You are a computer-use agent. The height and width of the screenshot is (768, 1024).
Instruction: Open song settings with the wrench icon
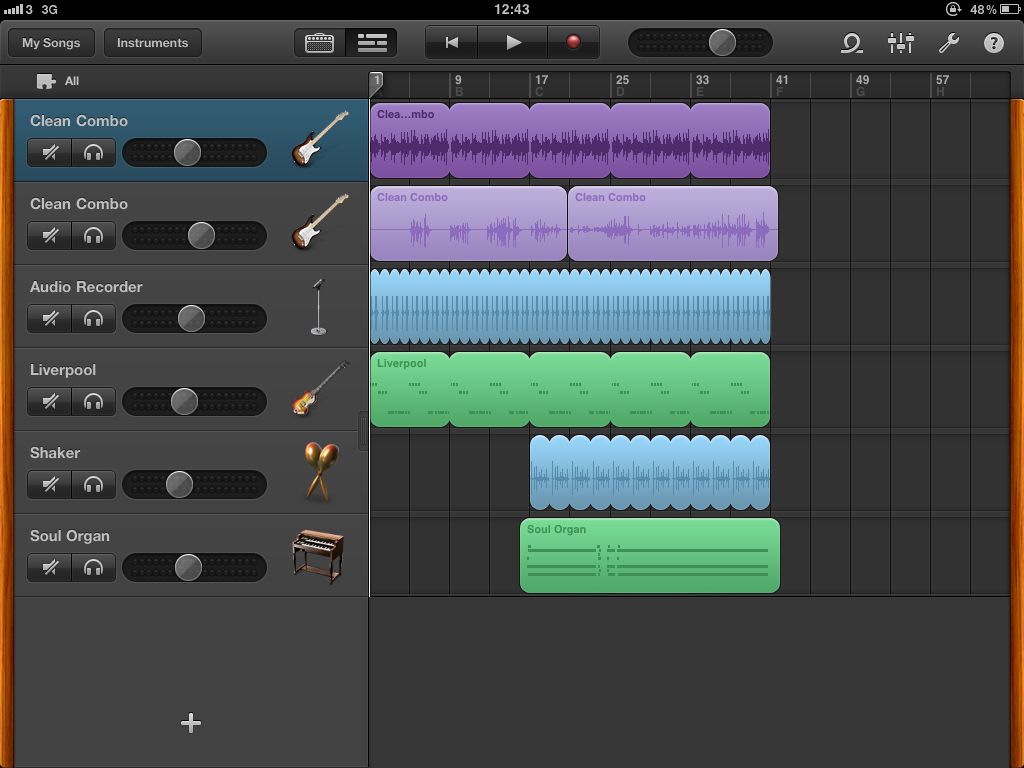click(x=950, y=43)
